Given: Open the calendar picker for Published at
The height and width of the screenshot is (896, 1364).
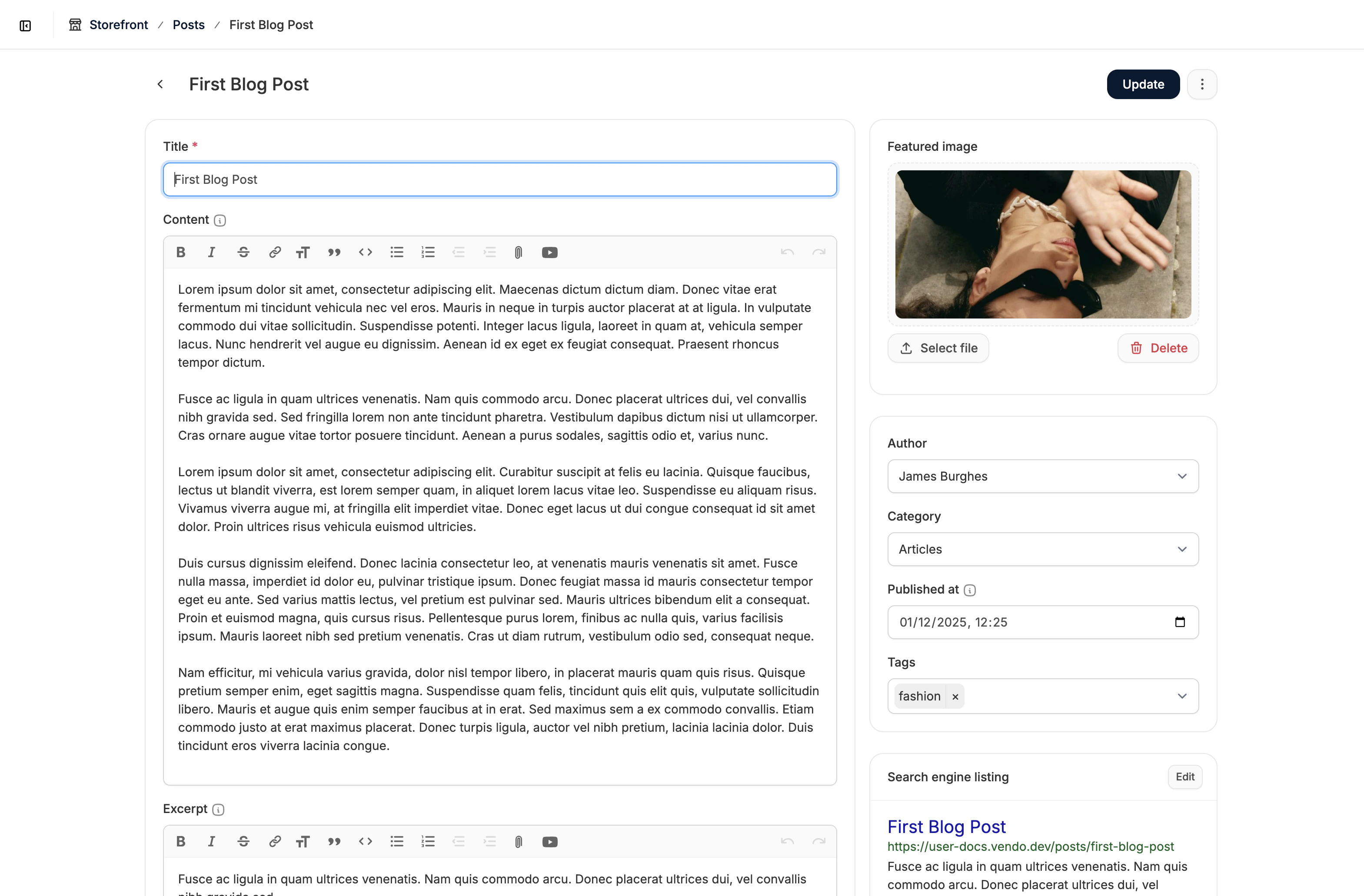Looking at the screenshot, I should tap(1179, 622).
